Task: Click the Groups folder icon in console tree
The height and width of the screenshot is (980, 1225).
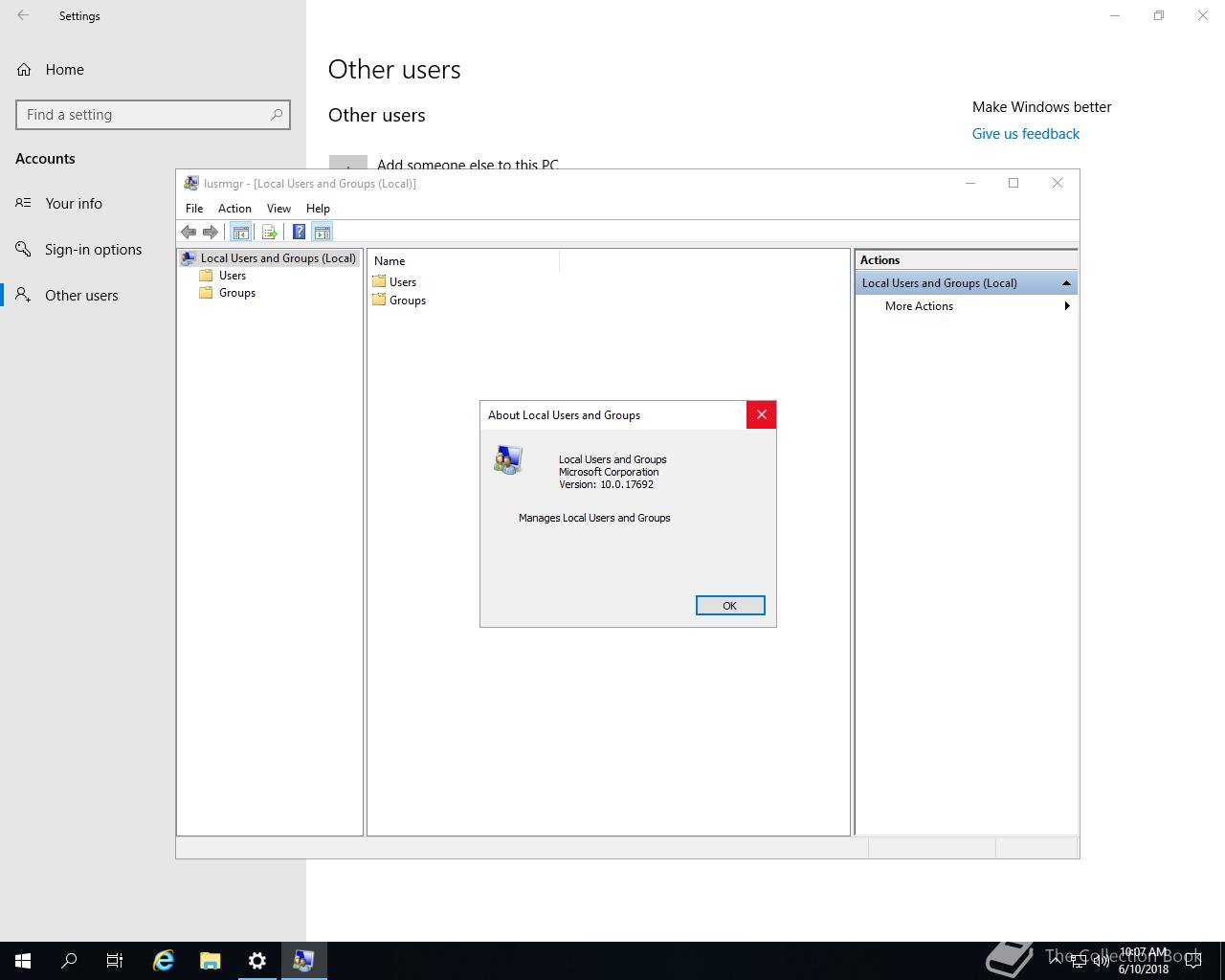Action: tap(206, 293)
